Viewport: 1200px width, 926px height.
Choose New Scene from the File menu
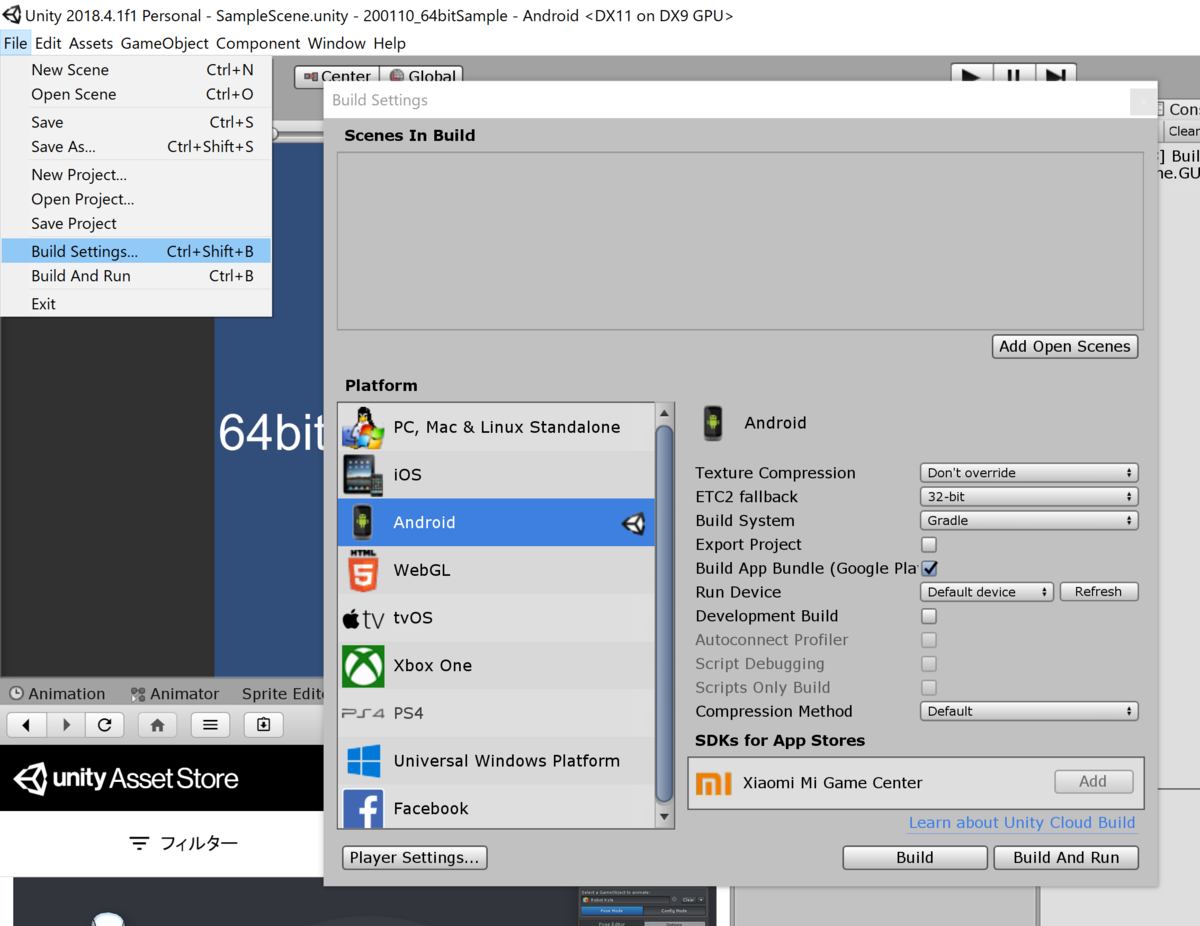coord(136,70)
